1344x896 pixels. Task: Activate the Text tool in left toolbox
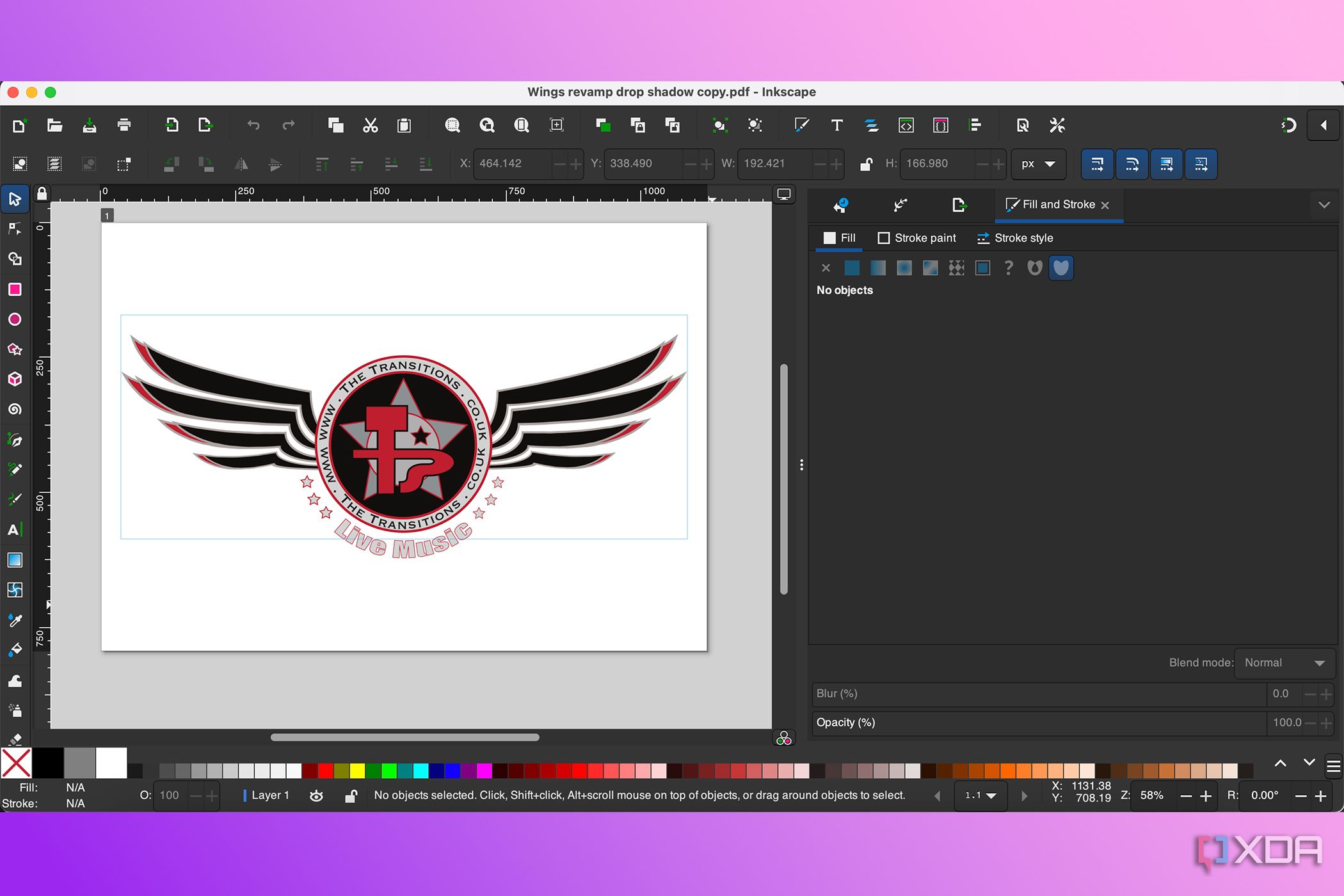pyautogui.click(x=15, y=530)
